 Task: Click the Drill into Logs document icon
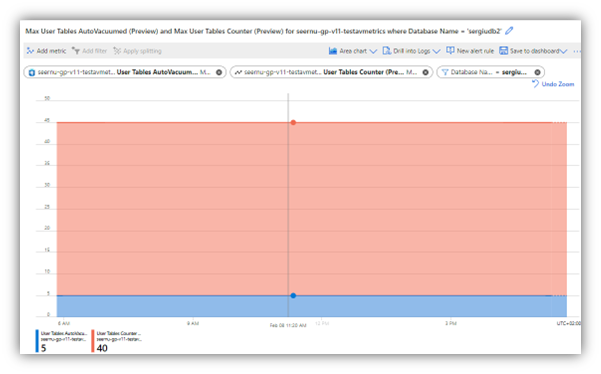pyautogui.click(x=387, y=51)
